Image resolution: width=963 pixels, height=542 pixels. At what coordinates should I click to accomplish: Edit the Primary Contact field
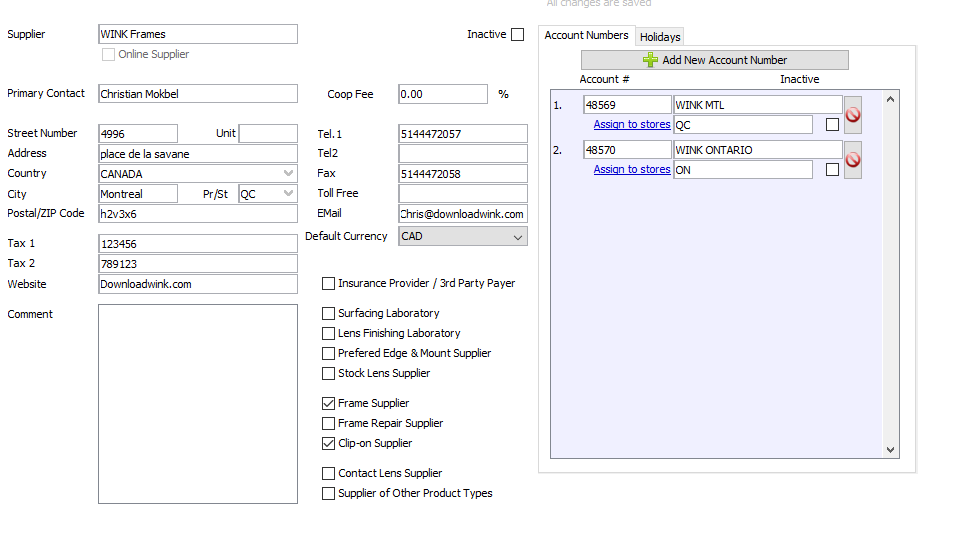coord(198,94)
